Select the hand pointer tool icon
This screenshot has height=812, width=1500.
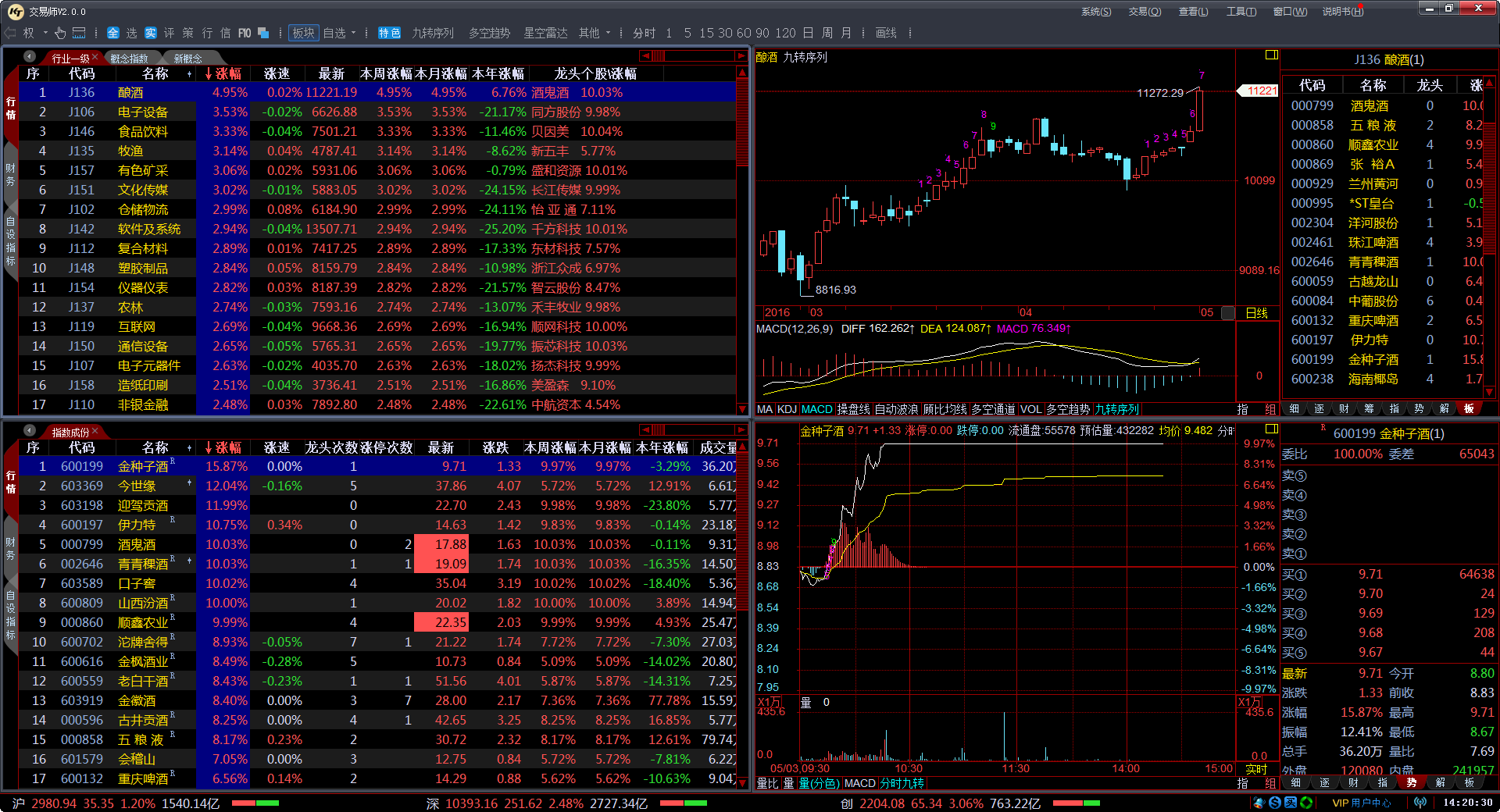tap(60, 33)
